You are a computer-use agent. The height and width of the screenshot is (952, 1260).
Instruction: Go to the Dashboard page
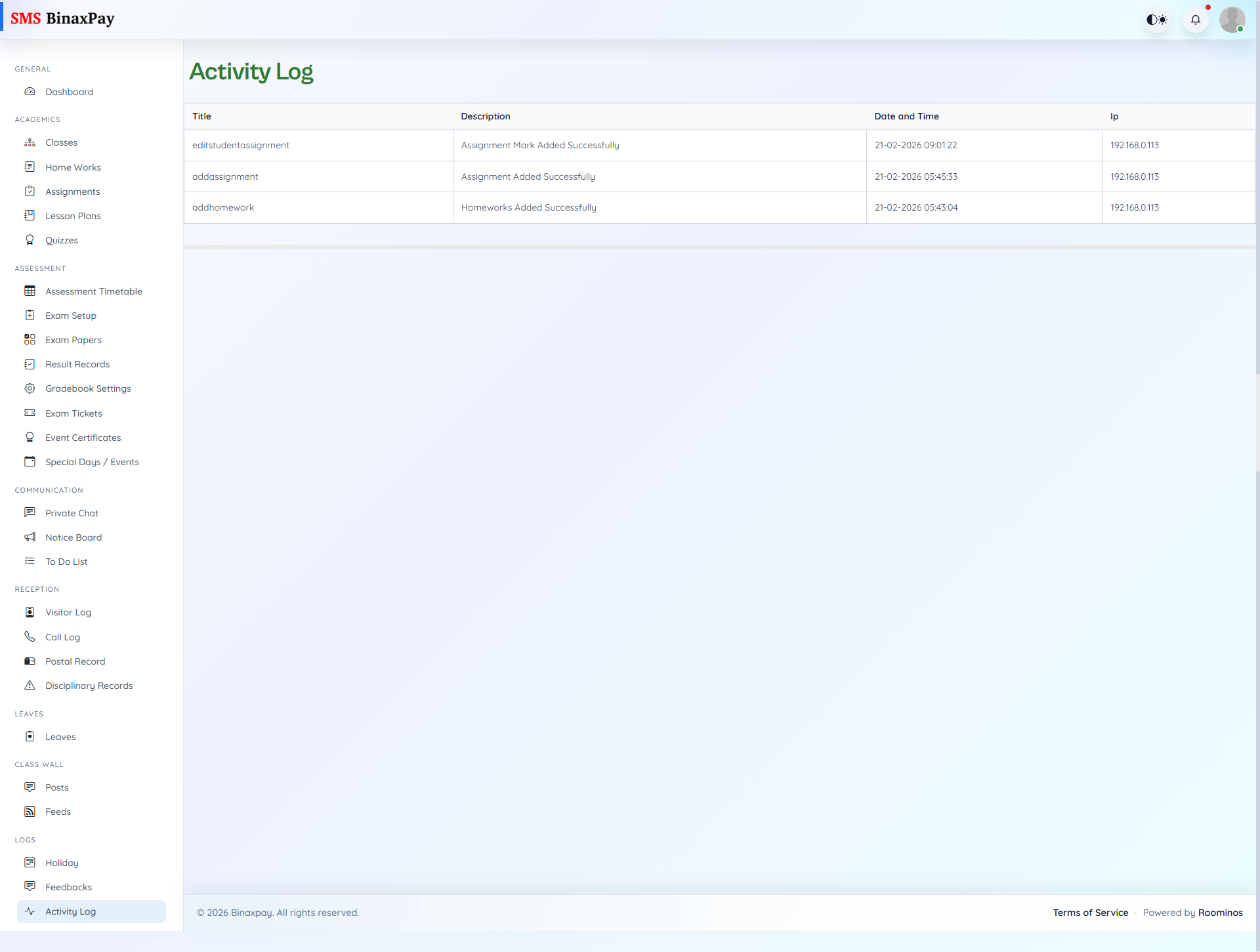69,91
